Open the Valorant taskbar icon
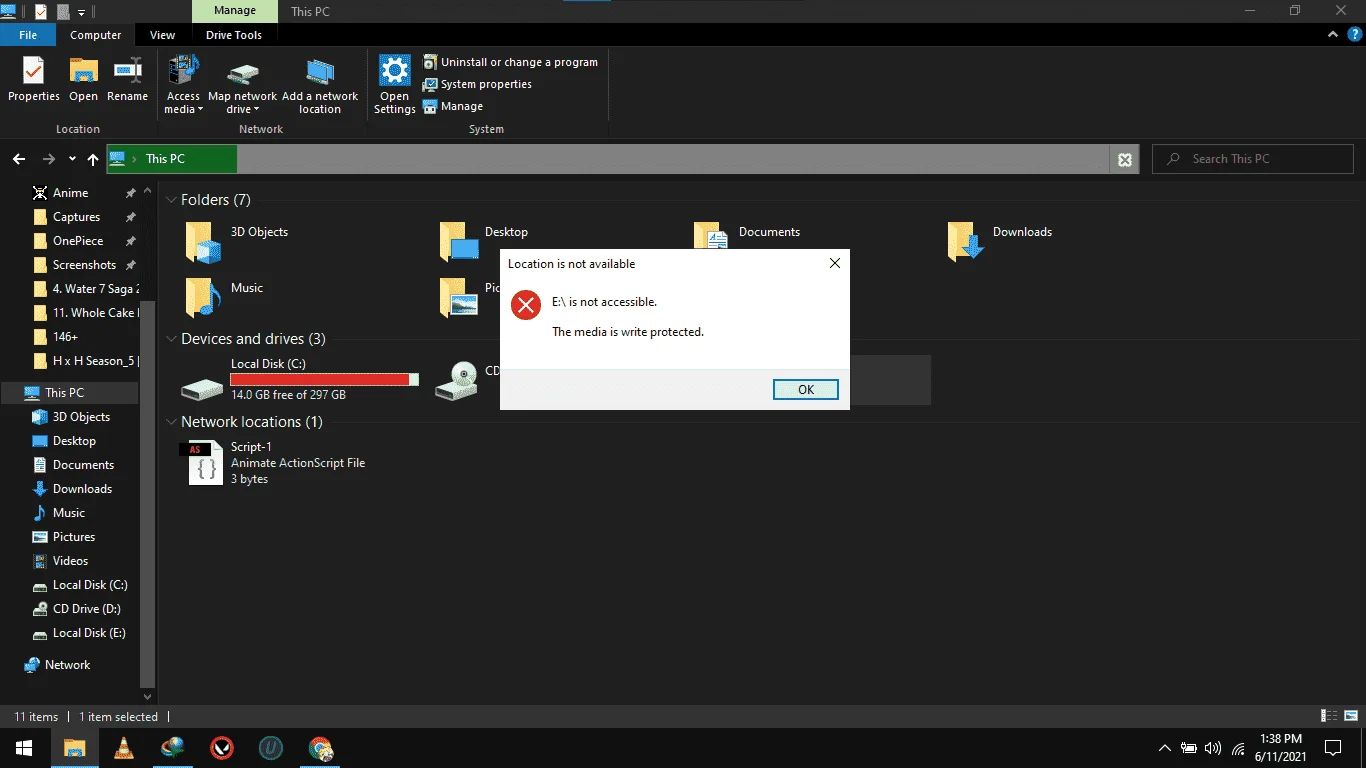This screenshot has width=1366, height=768. (x=222, y=748)
